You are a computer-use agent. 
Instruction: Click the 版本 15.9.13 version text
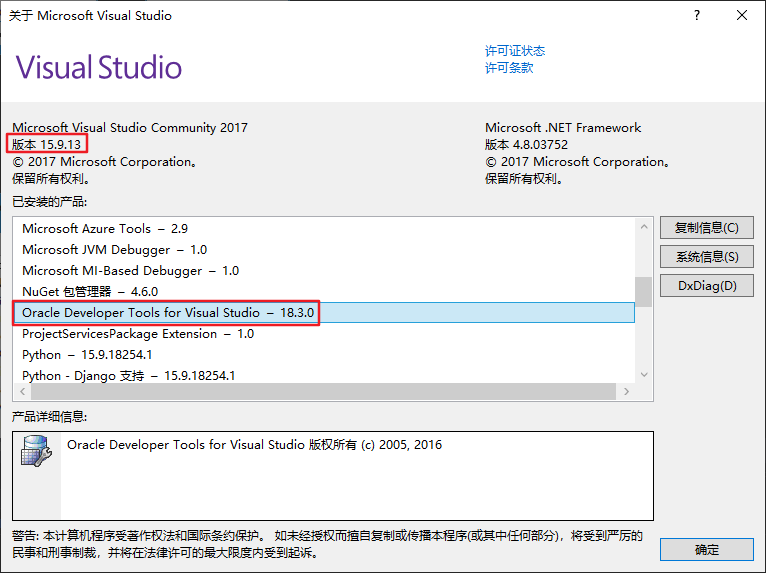46,145
